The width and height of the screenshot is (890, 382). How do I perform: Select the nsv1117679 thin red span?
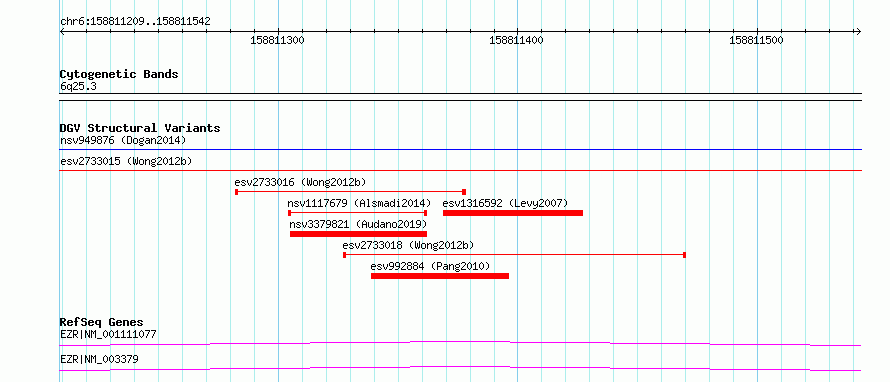[x=357, y=213]
